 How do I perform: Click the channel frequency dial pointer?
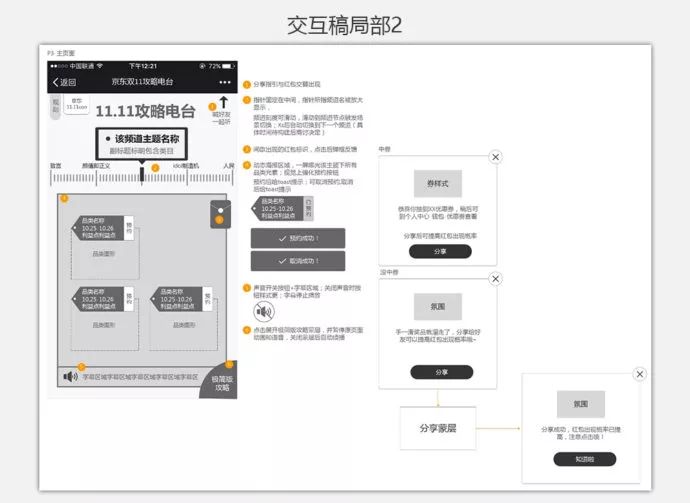(x=142, y=174)
